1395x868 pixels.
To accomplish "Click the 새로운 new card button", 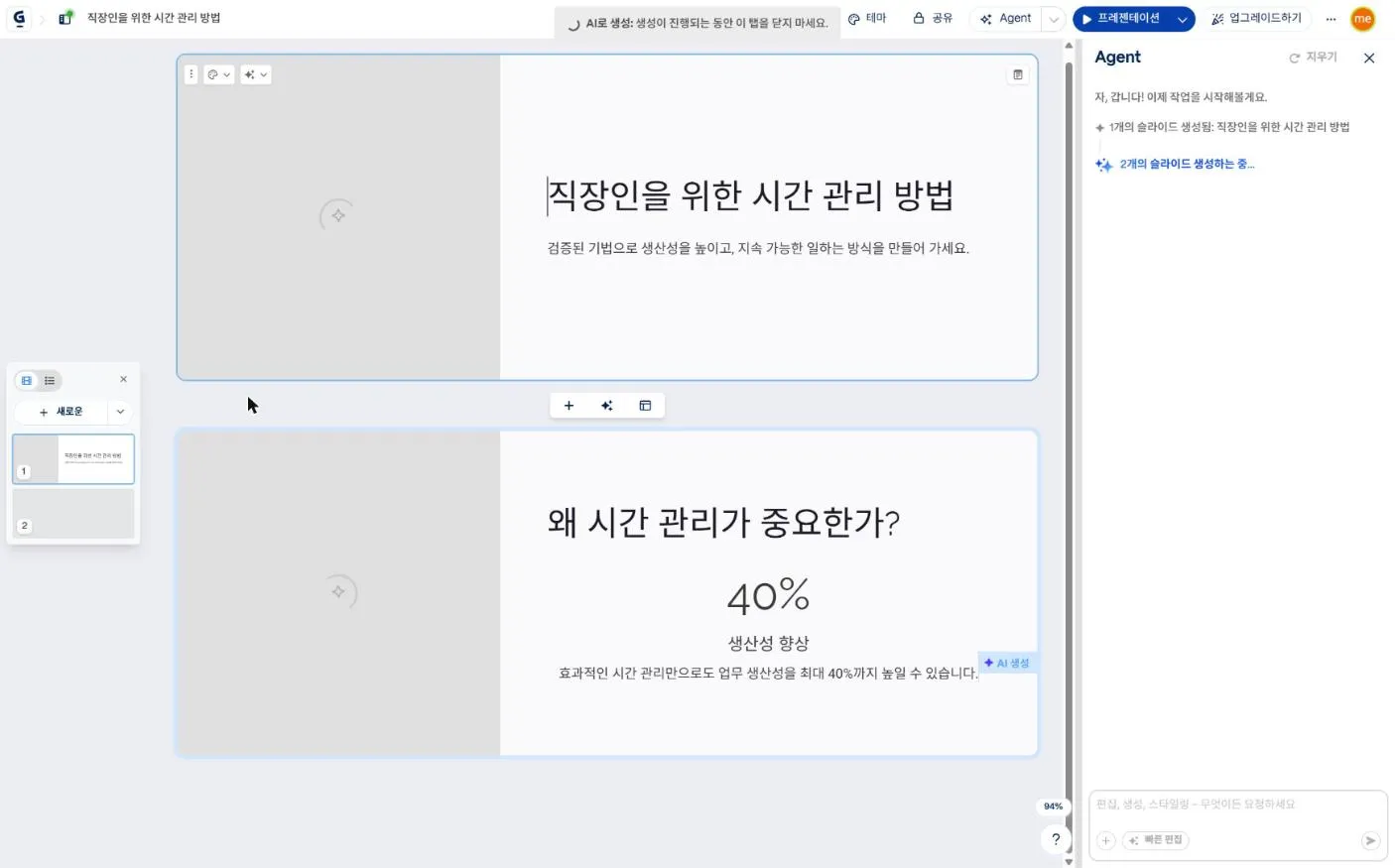I will [61, 412].
